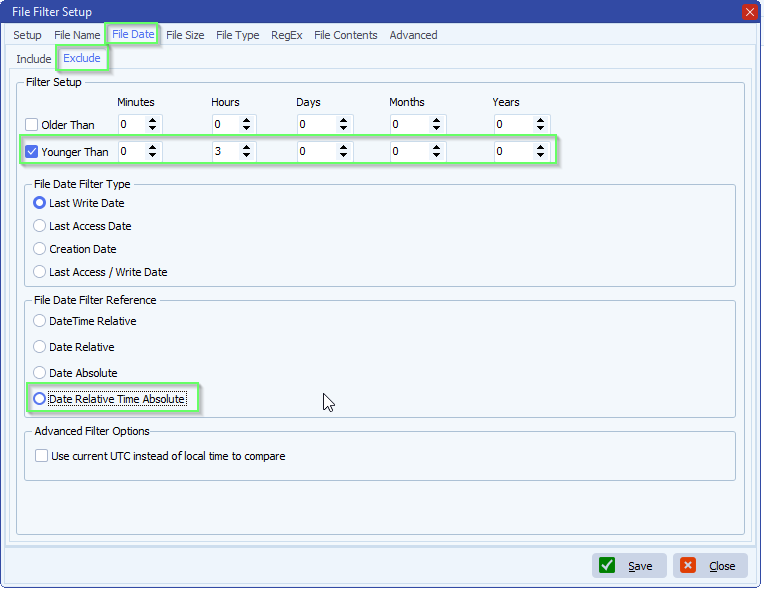The height and width of the screenshot is (592, 764).
Task: Open the Setup tab
Action: click(x=27, y=35)
